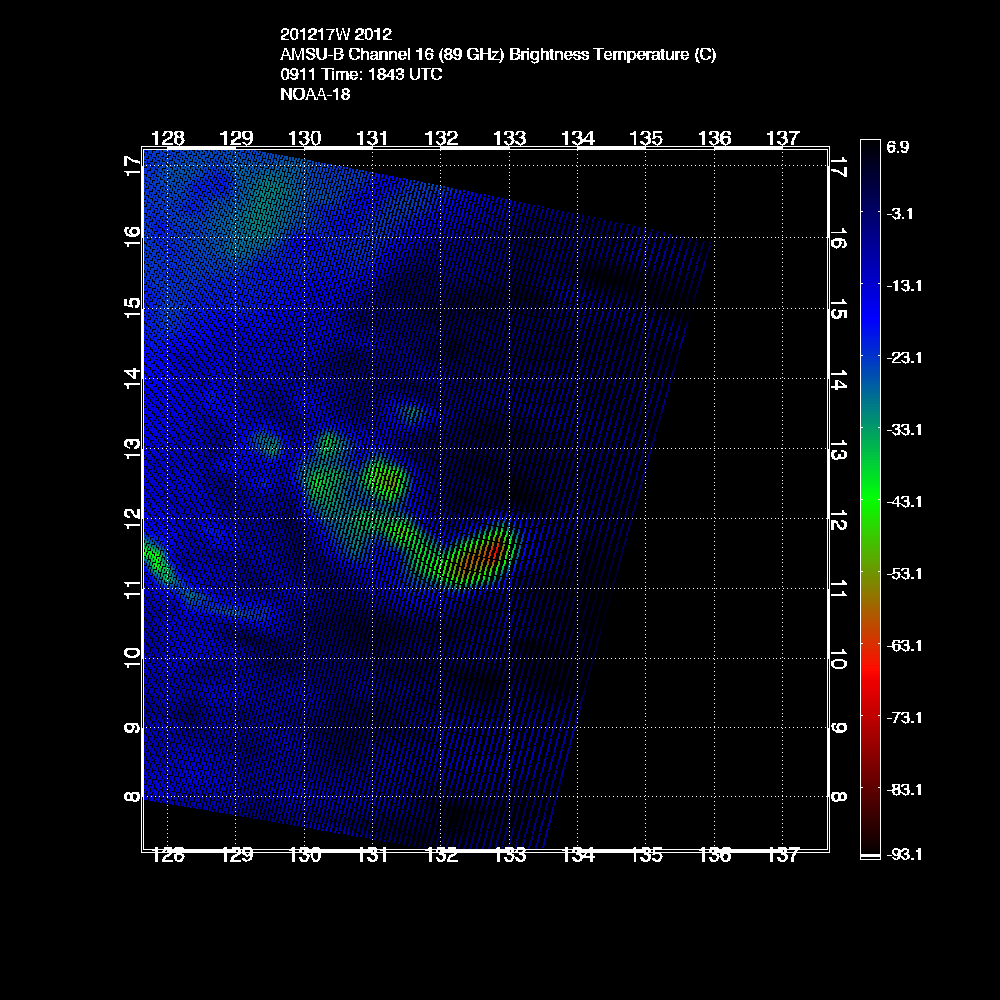Click the "-63.1" color bar label
This screenshot has width=1000, height=1000.
pos(904,646)
